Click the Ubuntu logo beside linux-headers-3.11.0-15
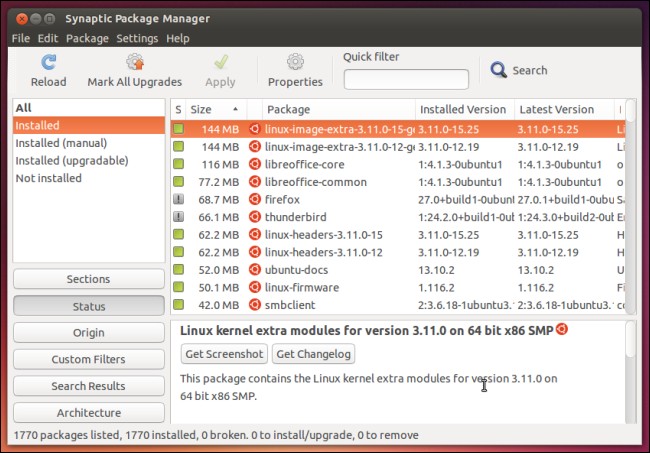 click(254, 235)
